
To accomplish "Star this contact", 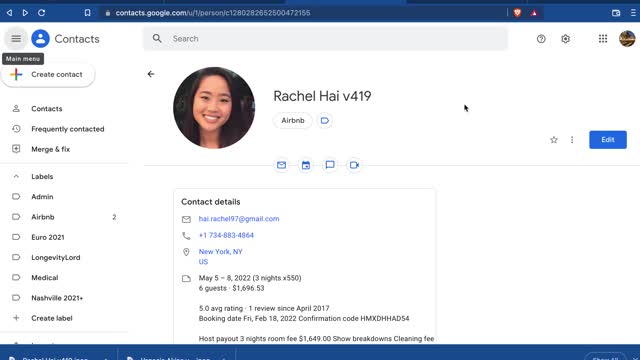I will coord(553,140).
